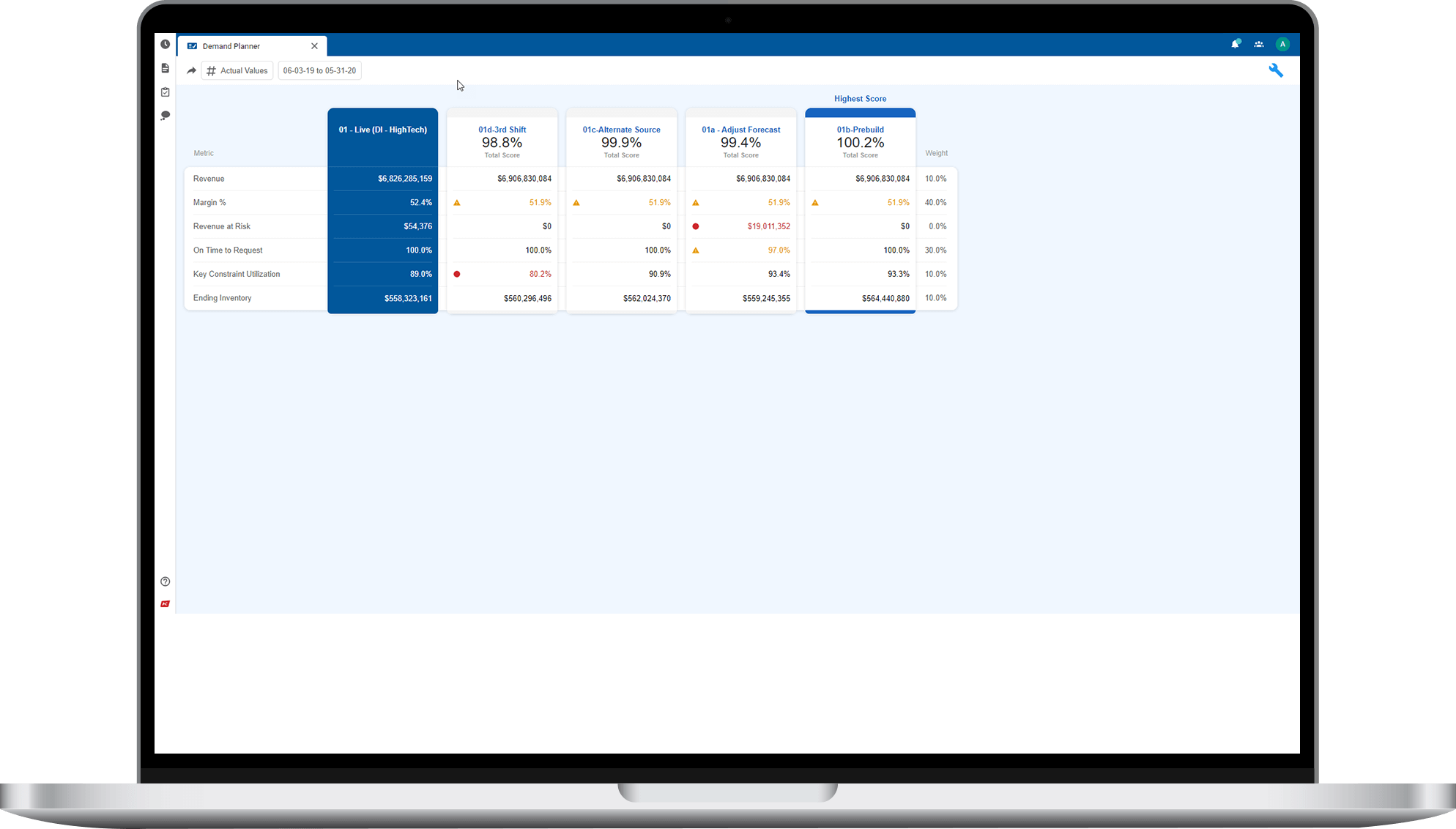Image resolution: width=1456 pixels, height=829 pixels.
Task: Click the red alert dot beside $19,011,352
Action: pyautogui.click(x=696, y=226)
